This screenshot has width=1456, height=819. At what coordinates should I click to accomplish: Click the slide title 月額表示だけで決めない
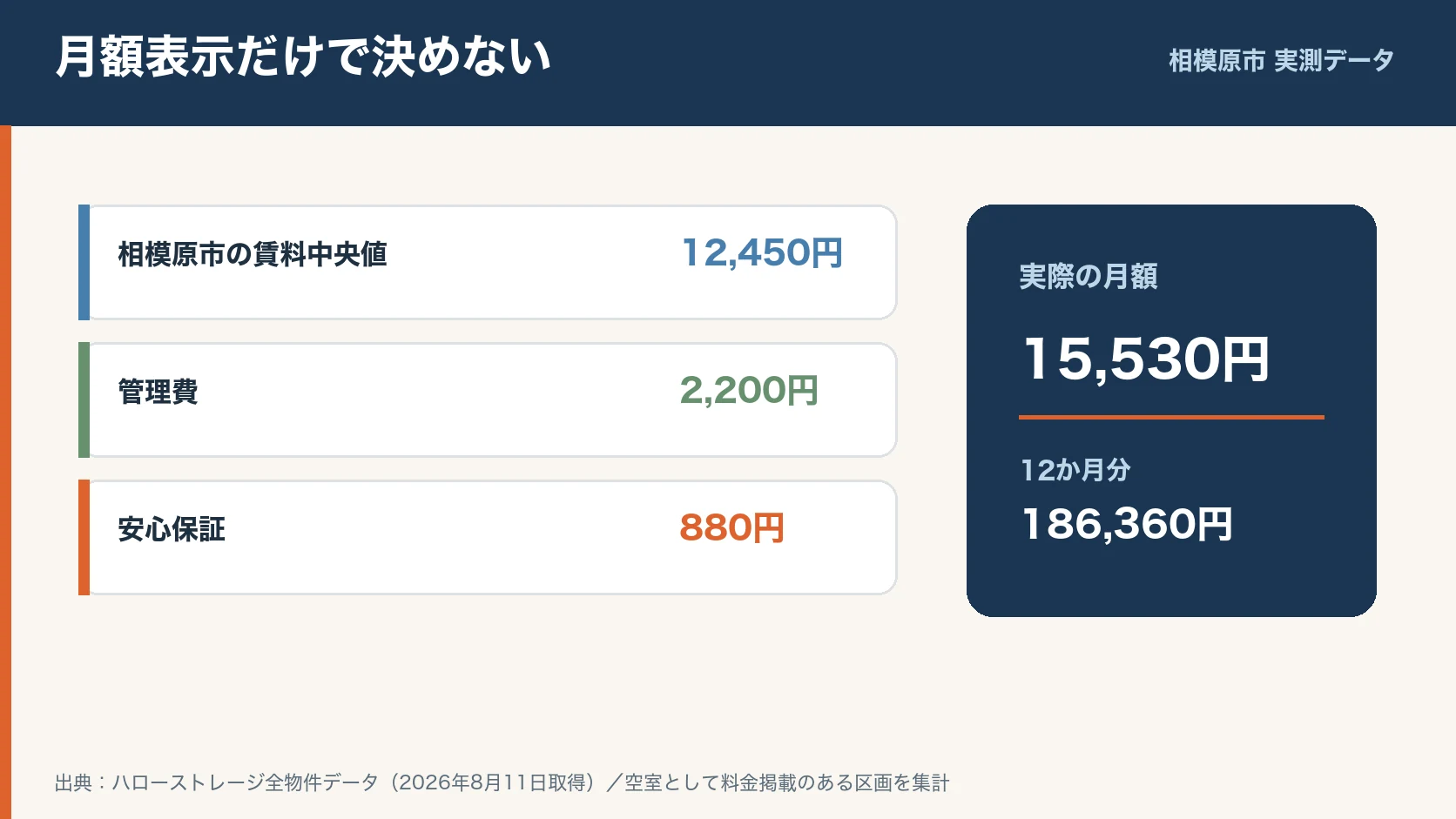point(303,57)
